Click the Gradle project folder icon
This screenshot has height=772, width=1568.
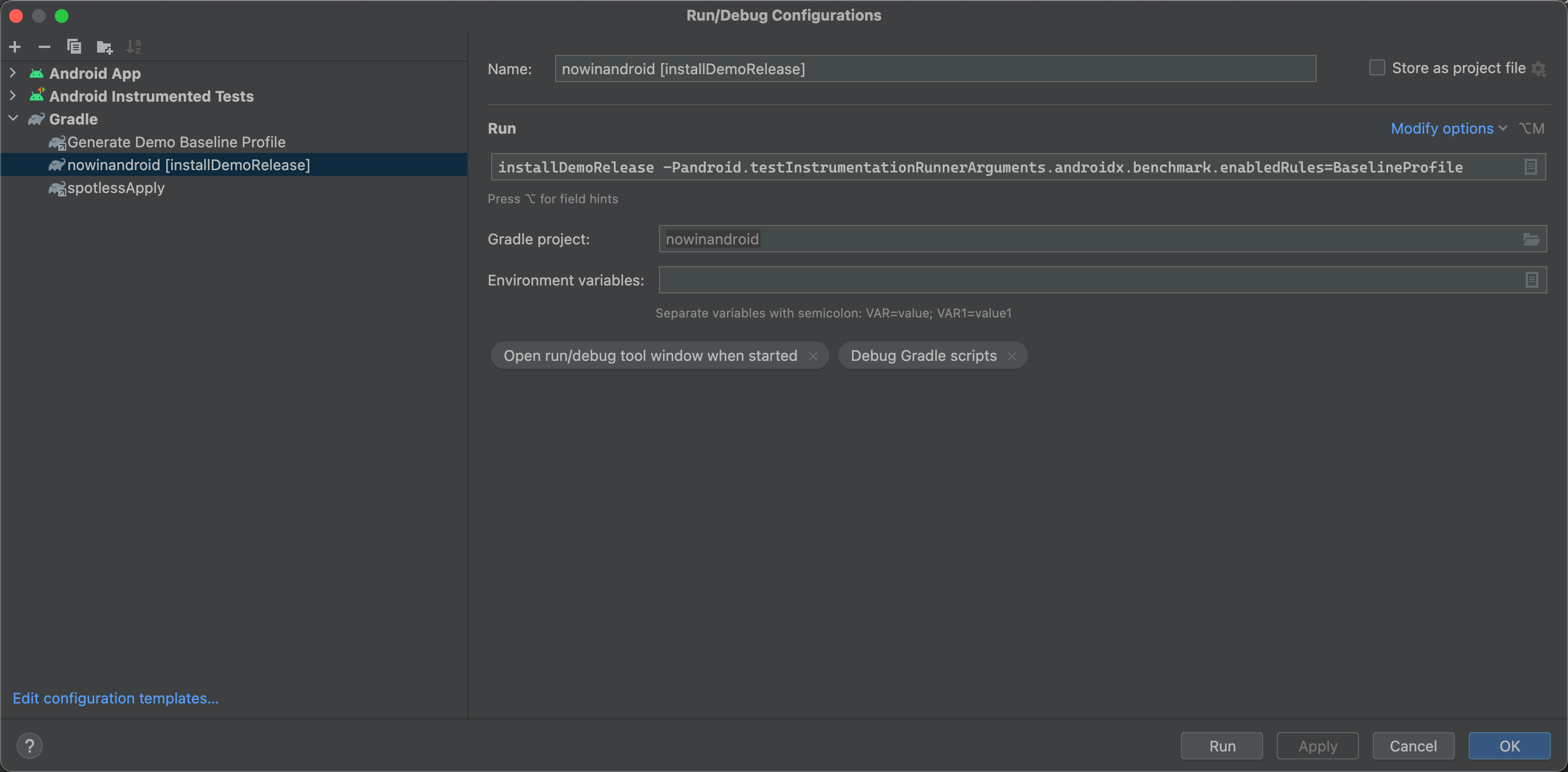pos(1531,239)
